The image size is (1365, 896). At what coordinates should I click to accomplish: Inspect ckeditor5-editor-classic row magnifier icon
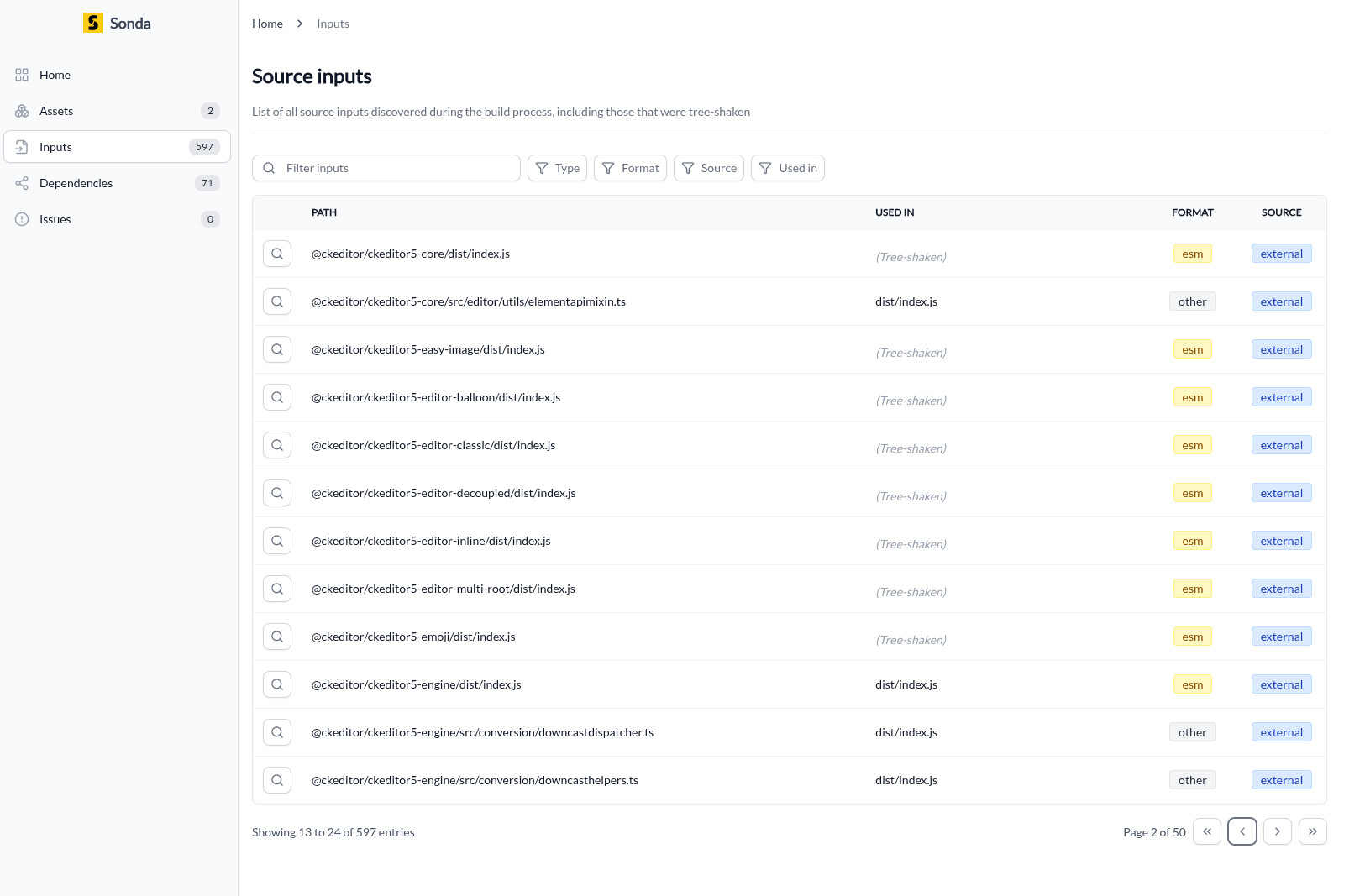click(x=277, y=445)
